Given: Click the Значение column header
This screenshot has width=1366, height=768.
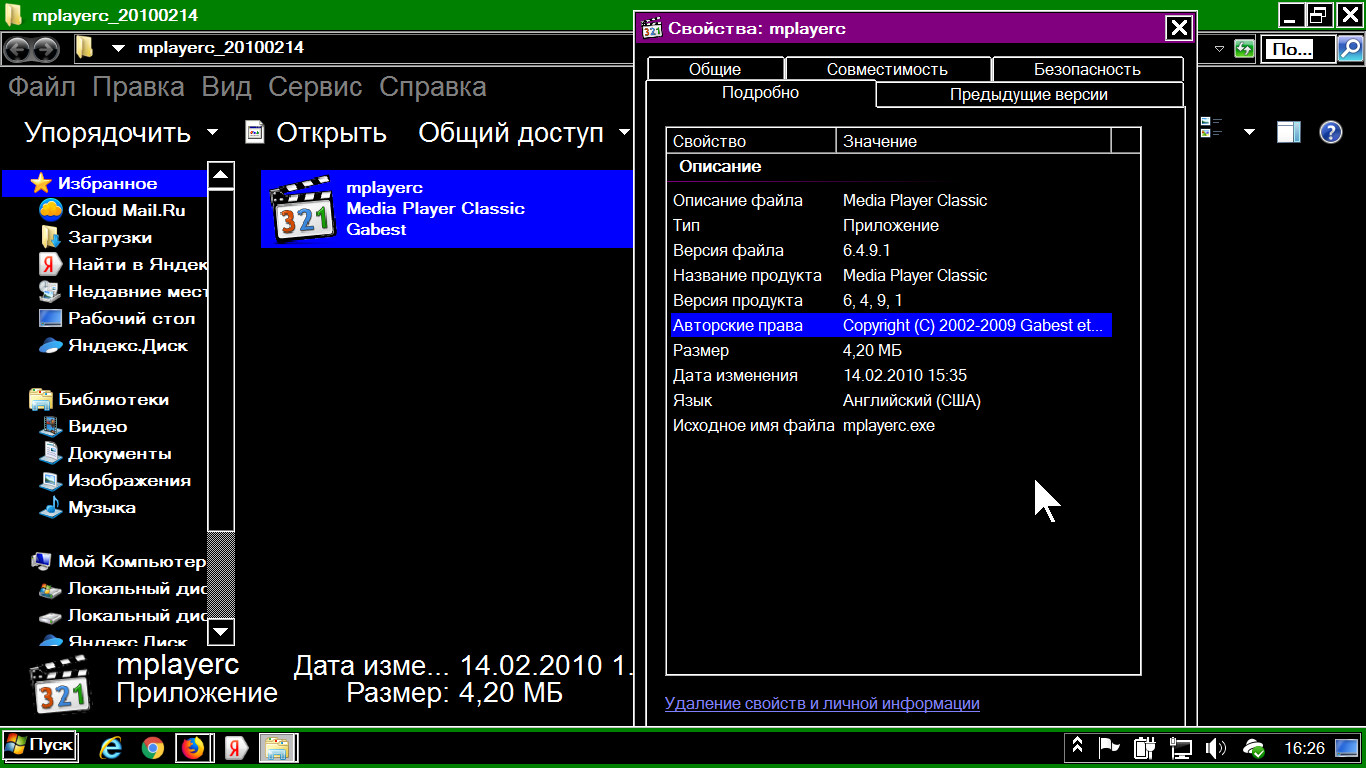Looking at the screenshot, I should click(974, 141).
